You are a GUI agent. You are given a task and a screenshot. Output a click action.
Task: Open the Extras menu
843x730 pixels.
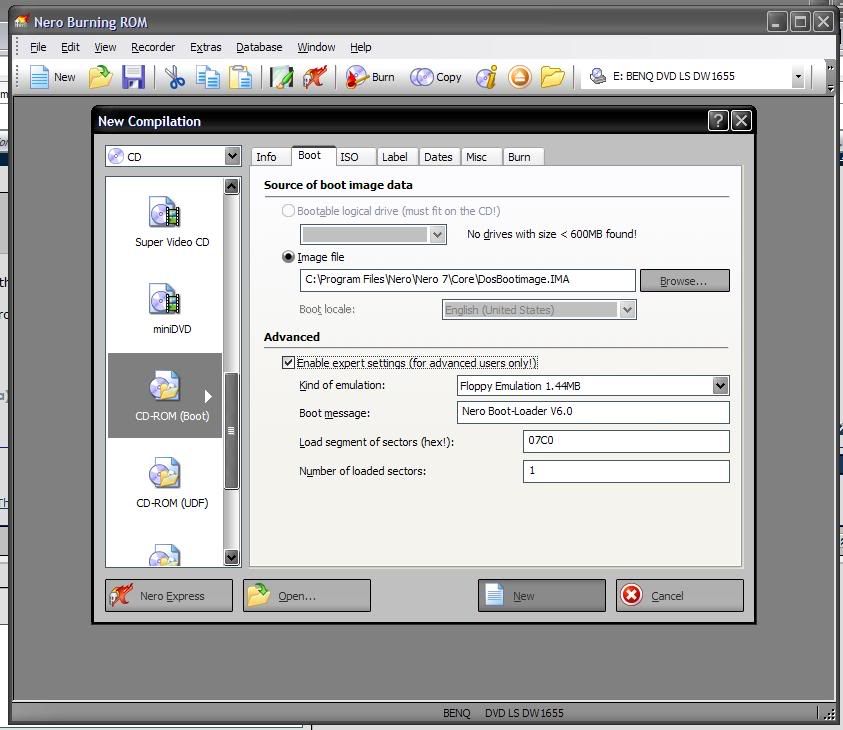(x=205, y=47)
